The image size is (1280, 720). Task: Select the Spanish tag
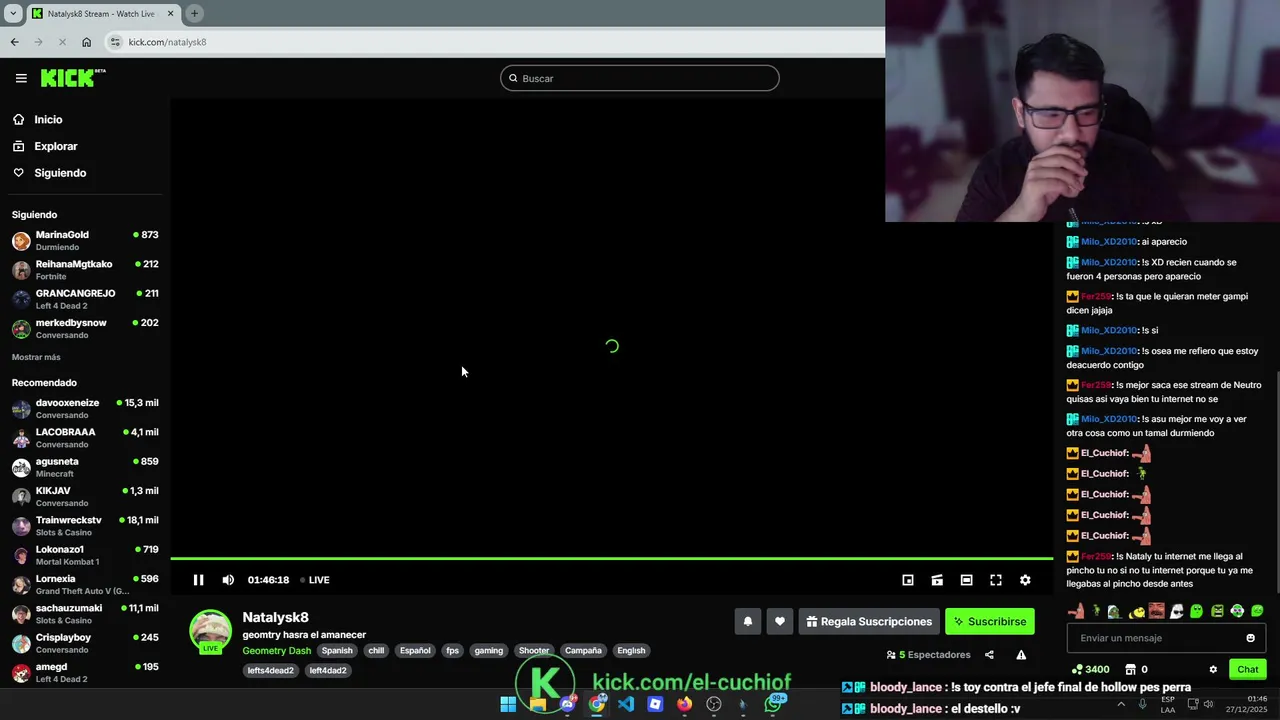tap(337, 651)
